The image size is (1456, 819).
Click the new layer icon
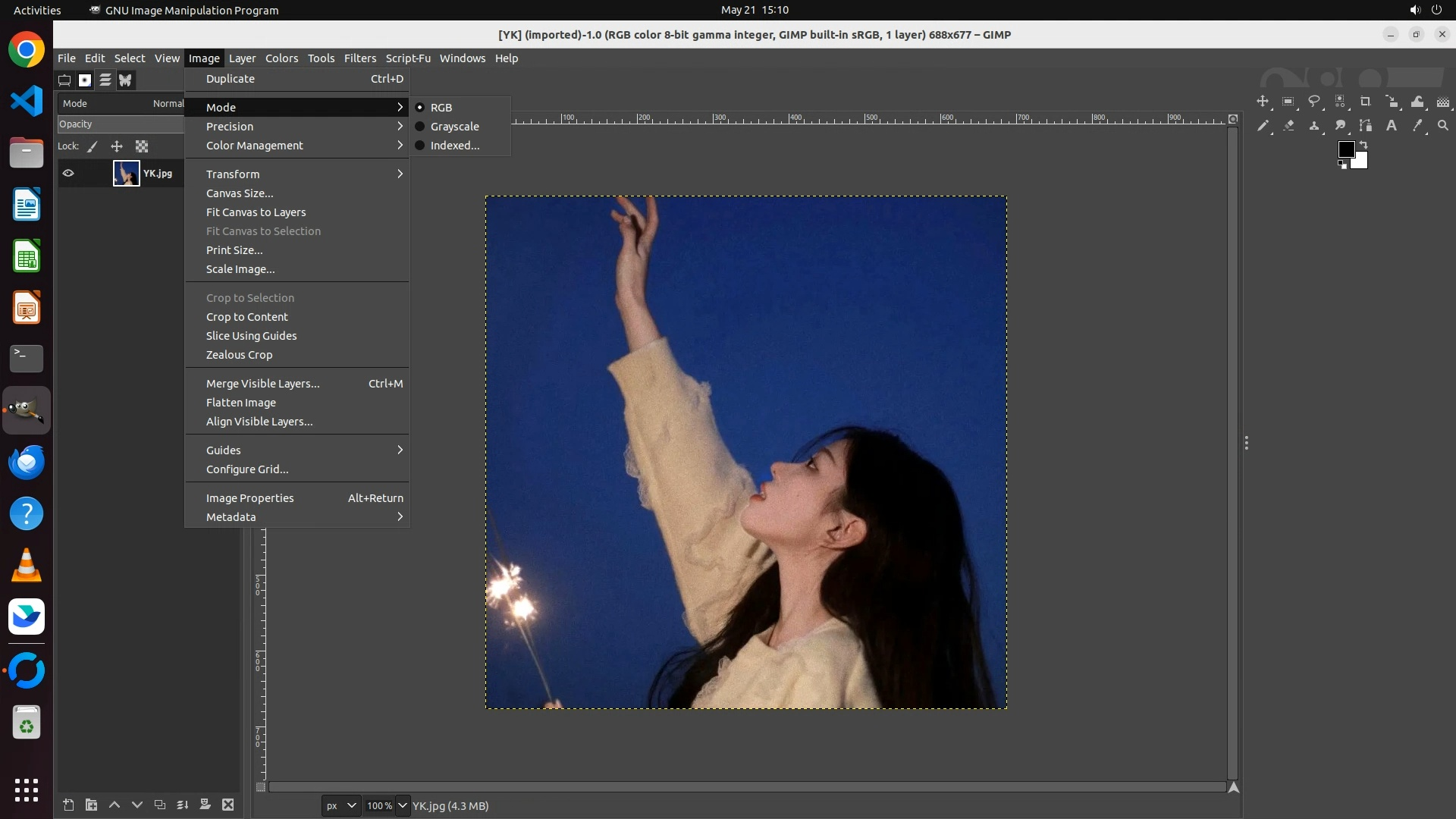68,805
